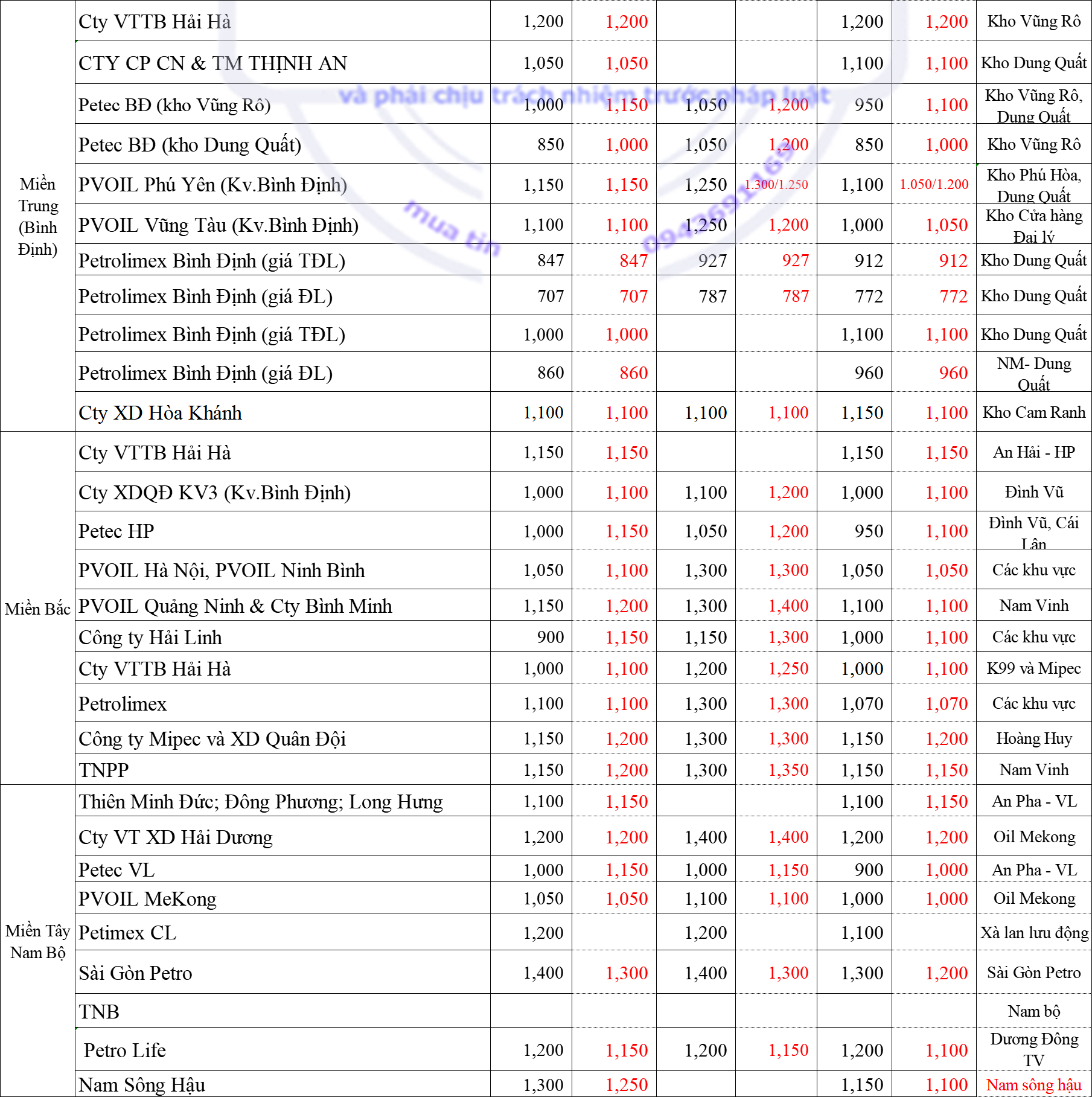
Task: Click the Cty VT XD Hải Dương cell
Action: tap(283, 837)
